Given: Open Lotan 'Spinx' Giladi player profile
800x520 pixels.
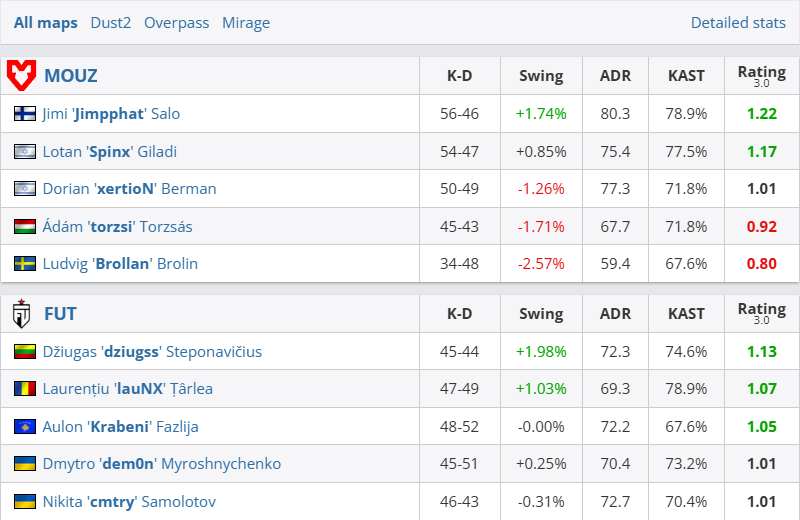Looking at the screenshot, I should [109, 152].
